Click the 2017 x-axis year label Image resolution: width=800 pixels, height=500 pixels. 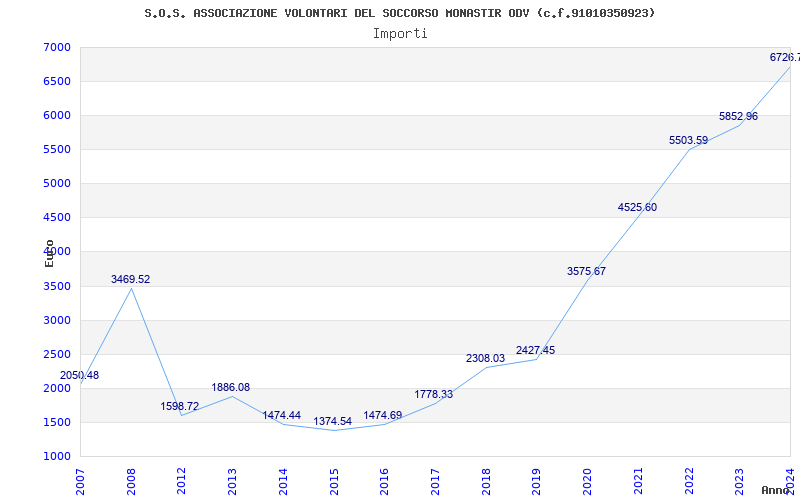pyautogui.click(x=435, y=481)
